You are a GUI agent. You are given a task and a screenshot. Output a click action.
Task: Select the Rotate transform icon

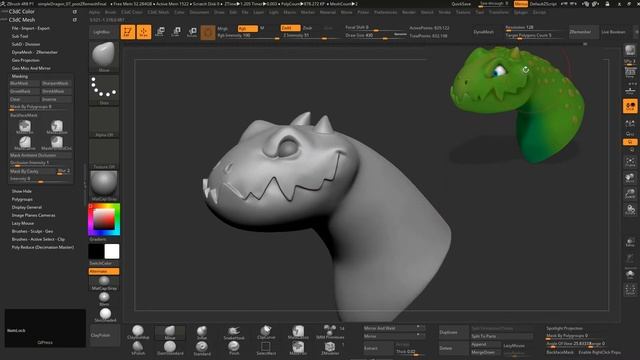192,32
